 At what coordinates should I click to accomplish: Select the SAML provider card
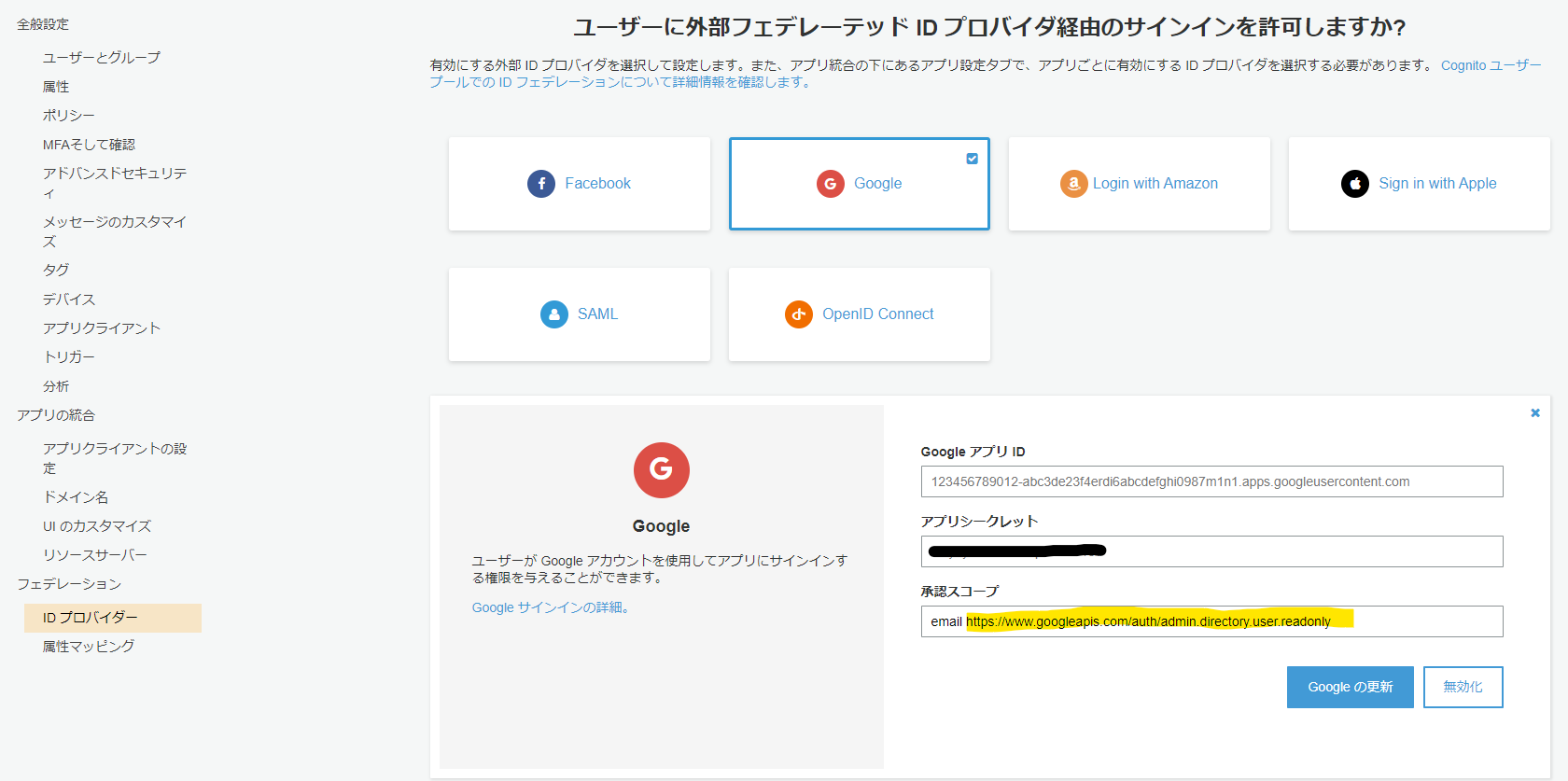point(580,314)
